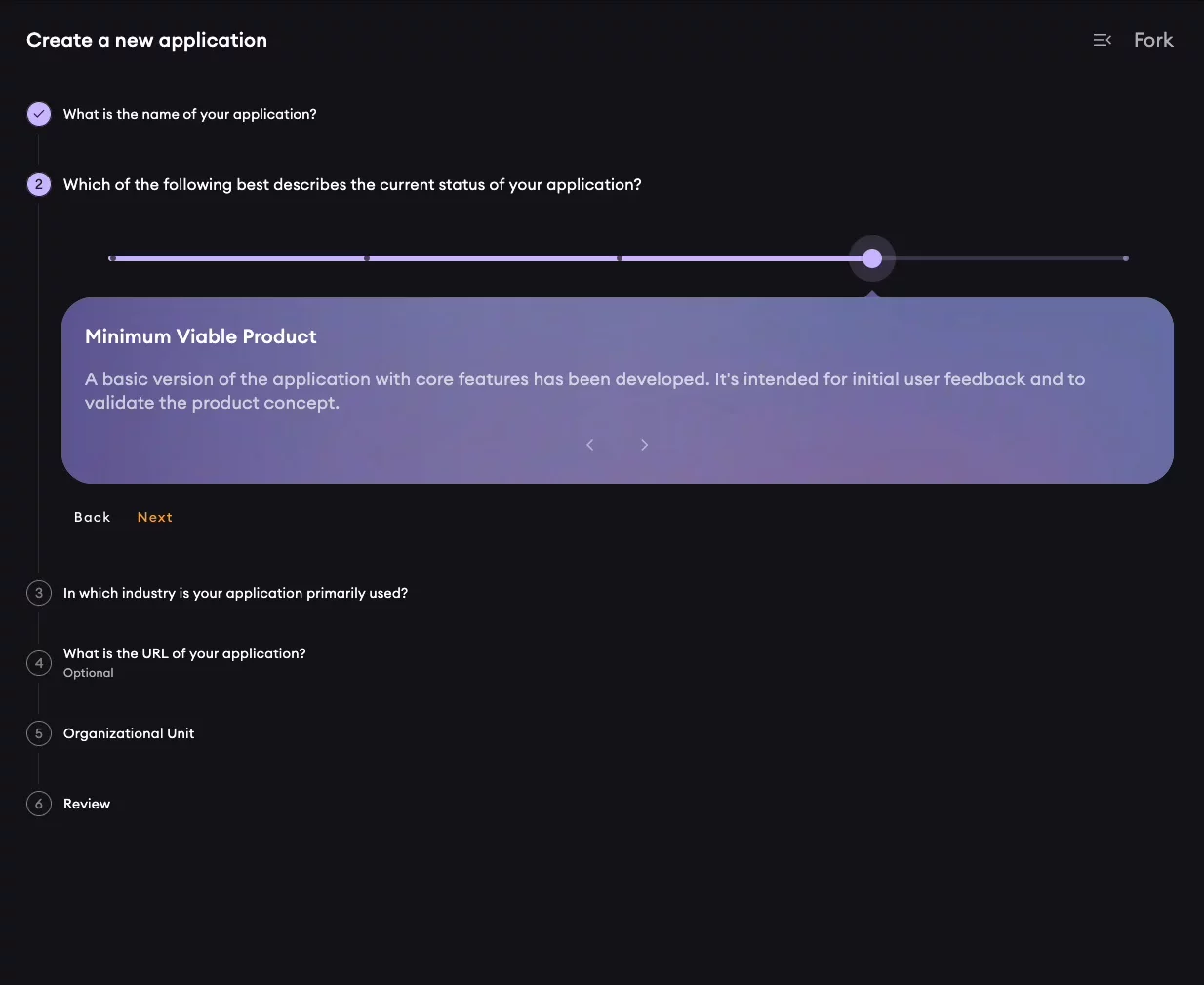Show previous status with left chevron
The image size is (1204, 985).
(x=589, y=445)
